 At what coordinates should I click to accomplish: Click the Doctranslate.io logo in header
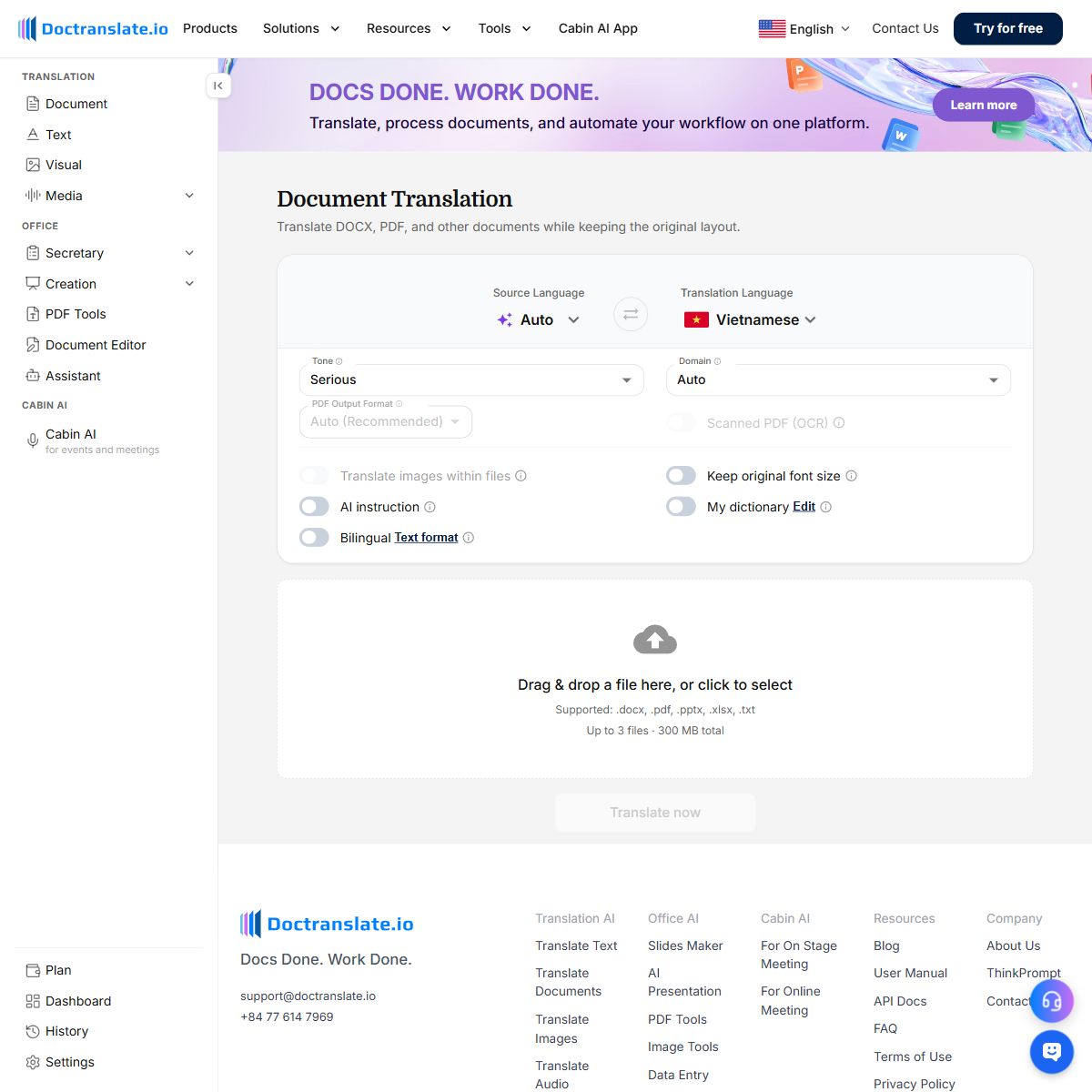pyautogui.click(x=93, y=28)
